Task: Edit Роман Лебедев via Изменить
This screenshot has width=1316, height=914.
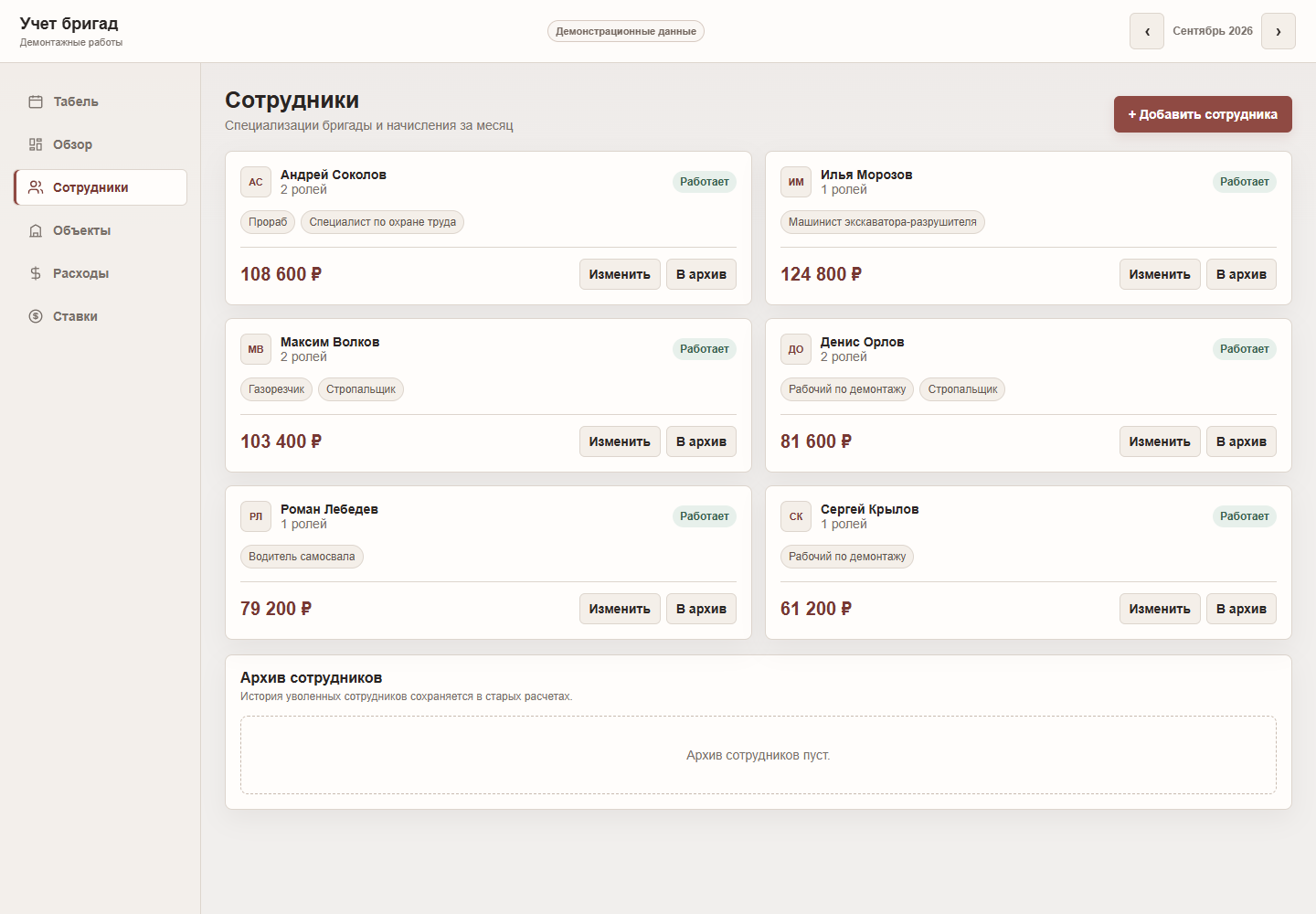Action: click(x=620, y=609)
